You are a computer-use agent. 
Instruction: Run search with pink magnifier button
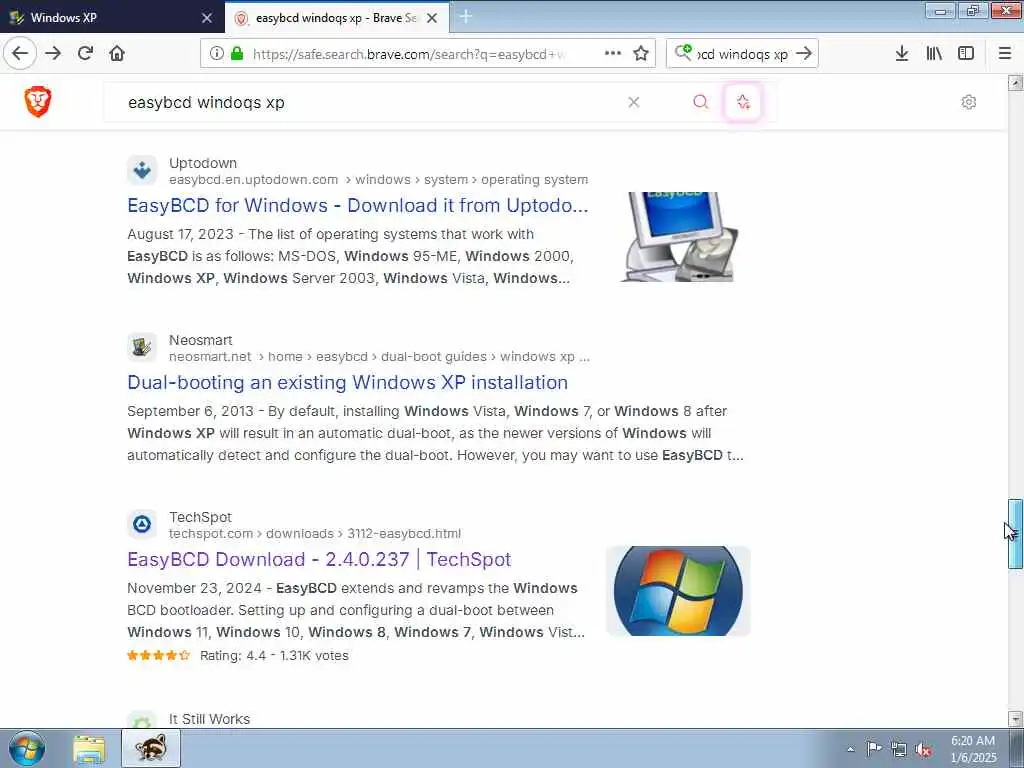click(701, 102)
